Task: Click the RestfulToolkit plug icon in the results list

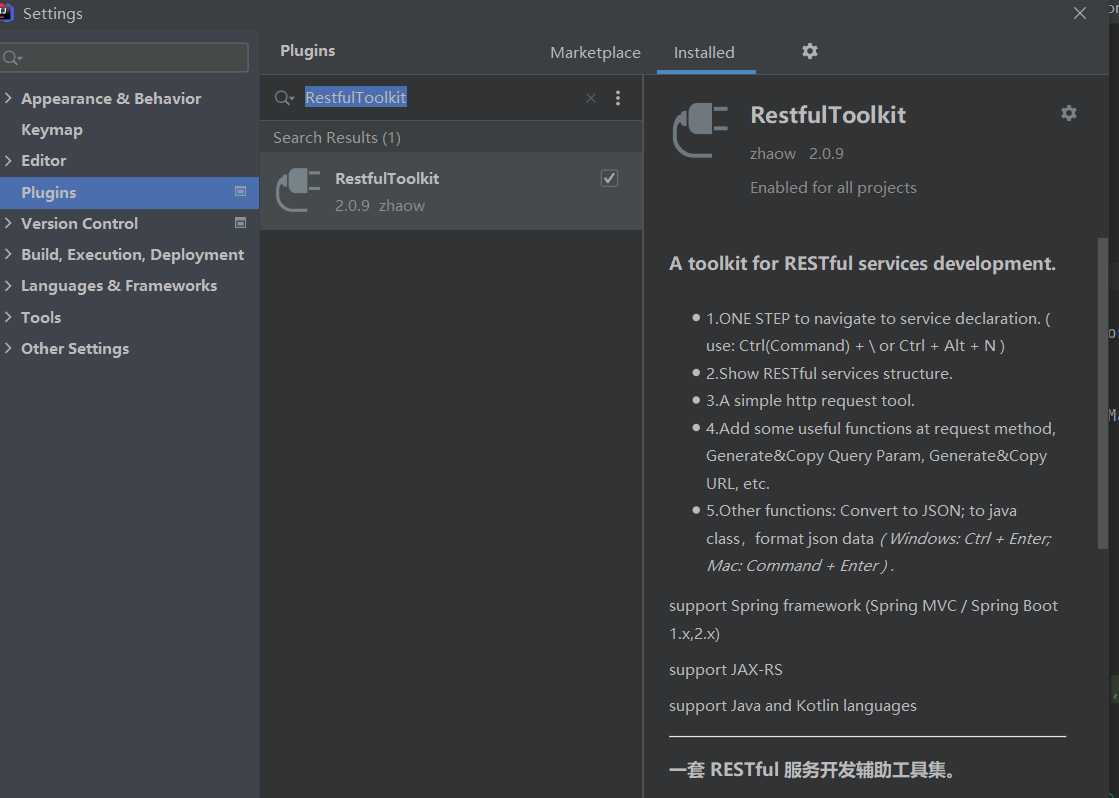Action: (x=297, y=191)
